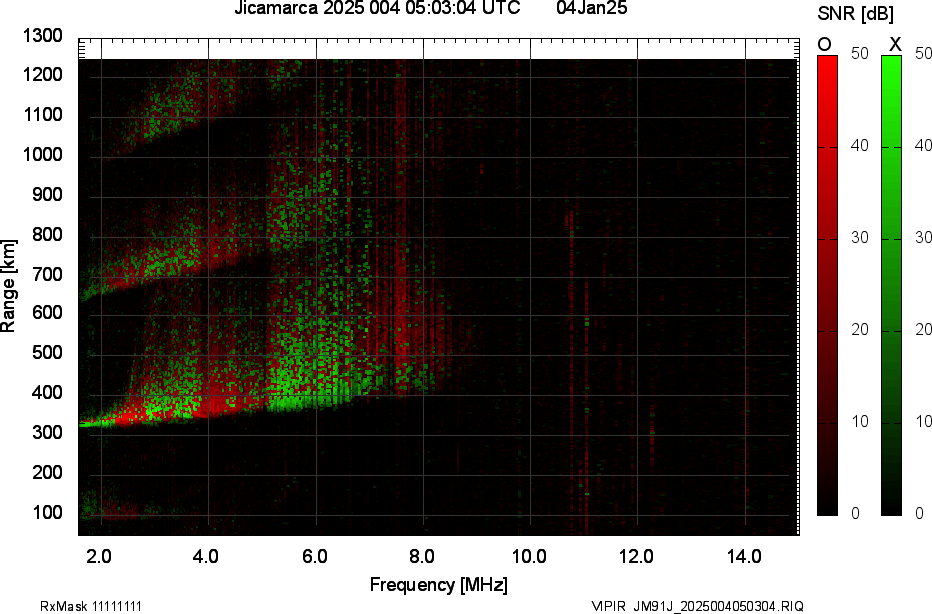Click the title text 'Jicamarca 2025 004 05:03:04 UTC'

(377, 8)
